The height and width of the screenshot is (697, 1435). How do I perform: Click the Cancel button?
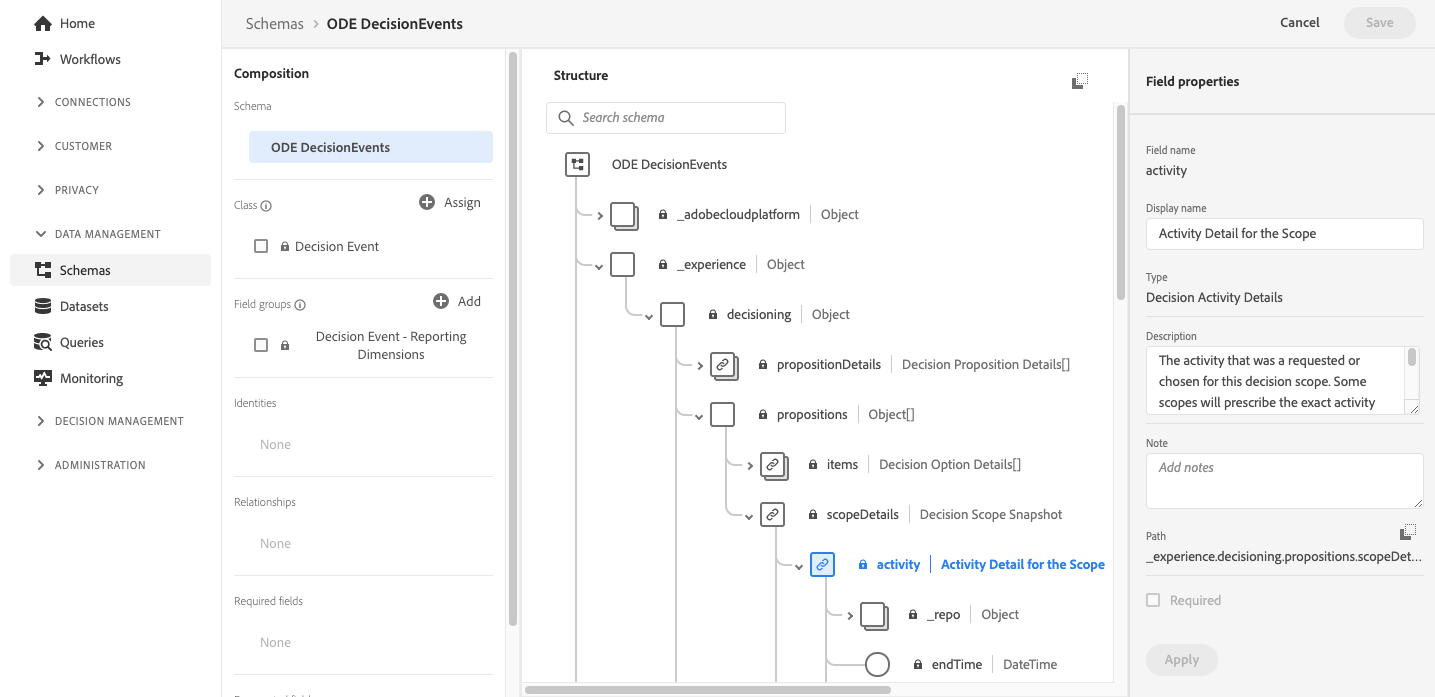coord(1299,23)
